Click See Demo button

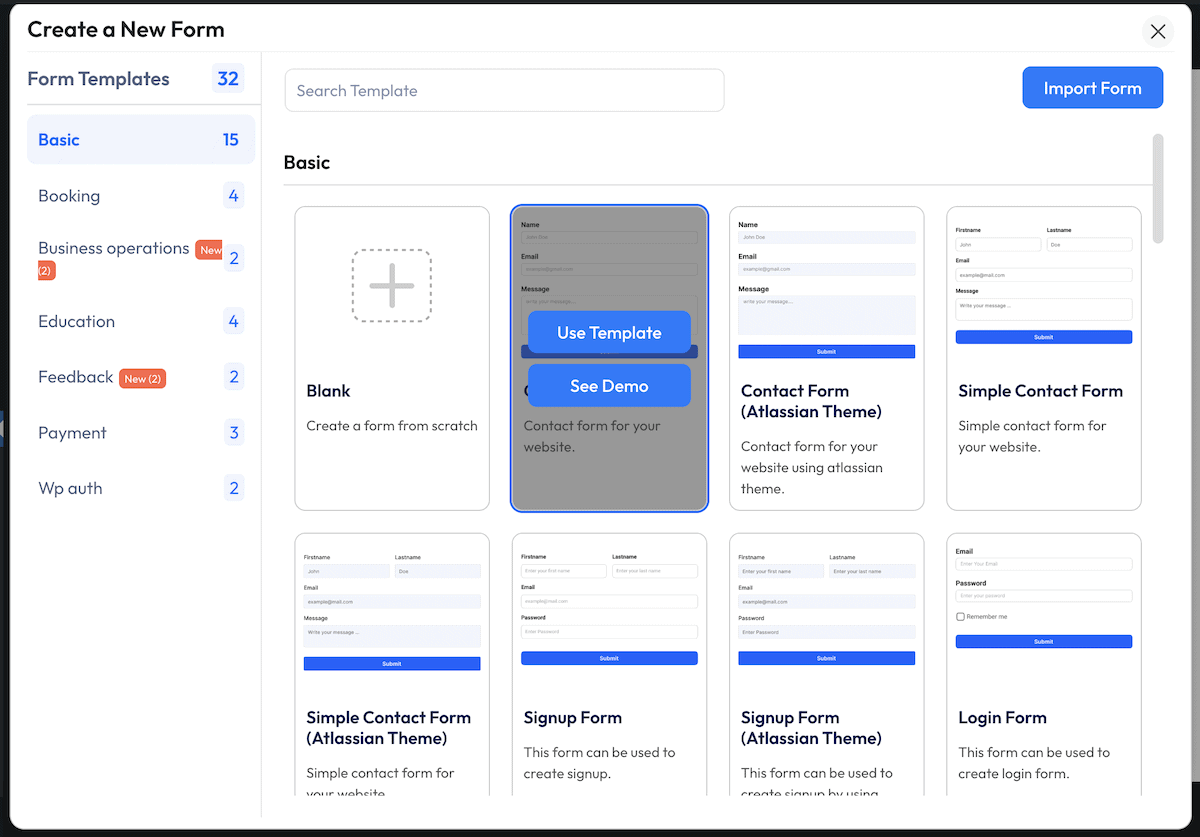pos(609,386)
